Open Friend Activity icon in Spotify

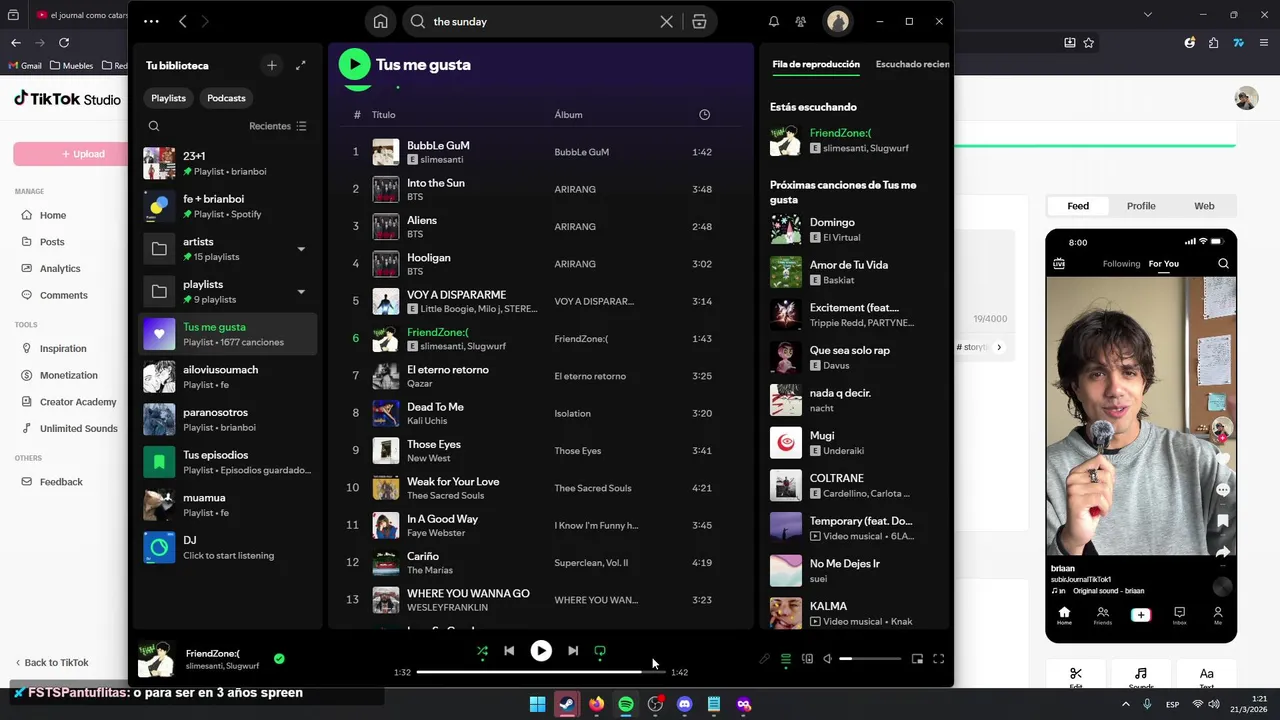(801, 21)
